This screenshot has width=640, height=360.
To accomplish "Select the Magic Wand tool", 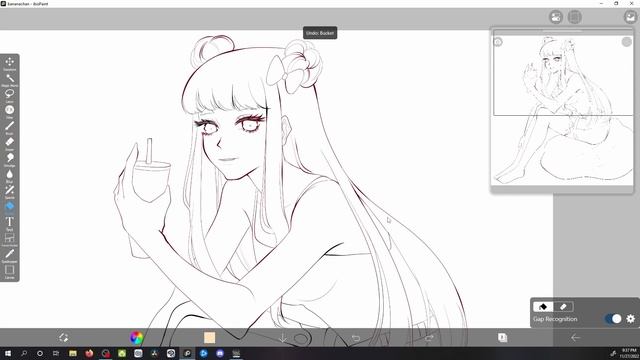I will pos(9,79).
